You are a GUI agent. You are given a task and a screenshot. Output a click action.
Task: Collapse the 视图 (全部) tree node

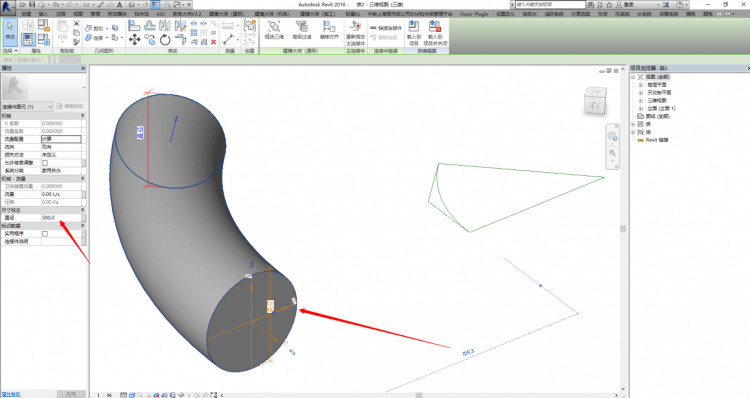(x=633, y=77)
